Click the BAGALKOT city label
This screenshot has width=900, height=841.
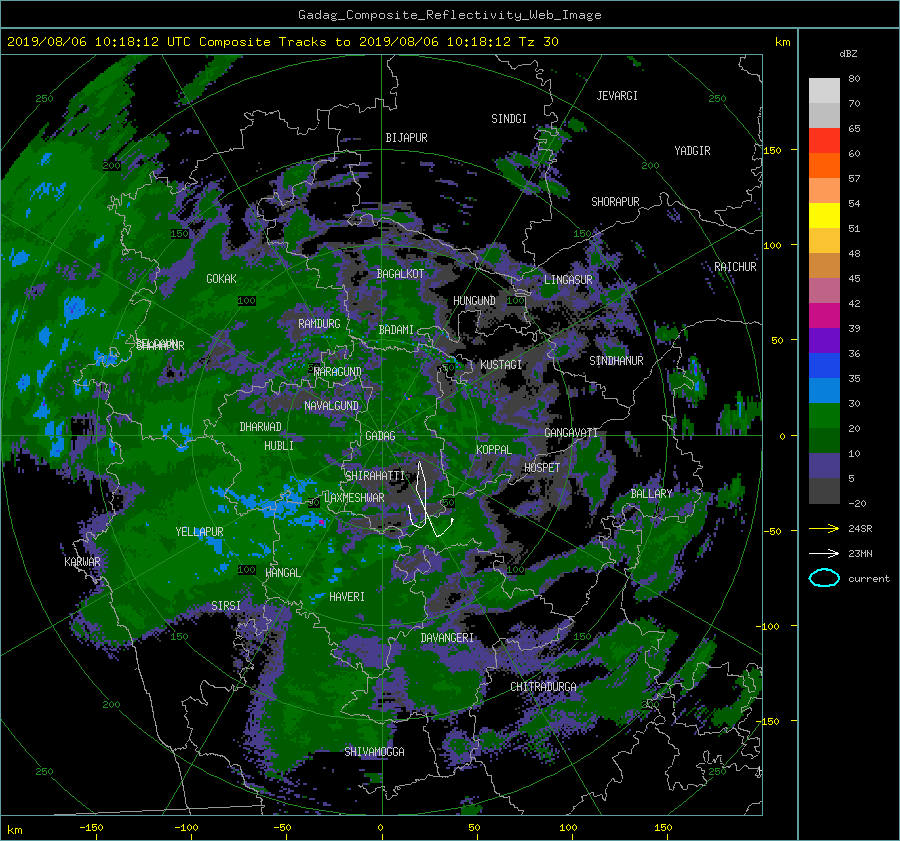(x=400, y=274)
